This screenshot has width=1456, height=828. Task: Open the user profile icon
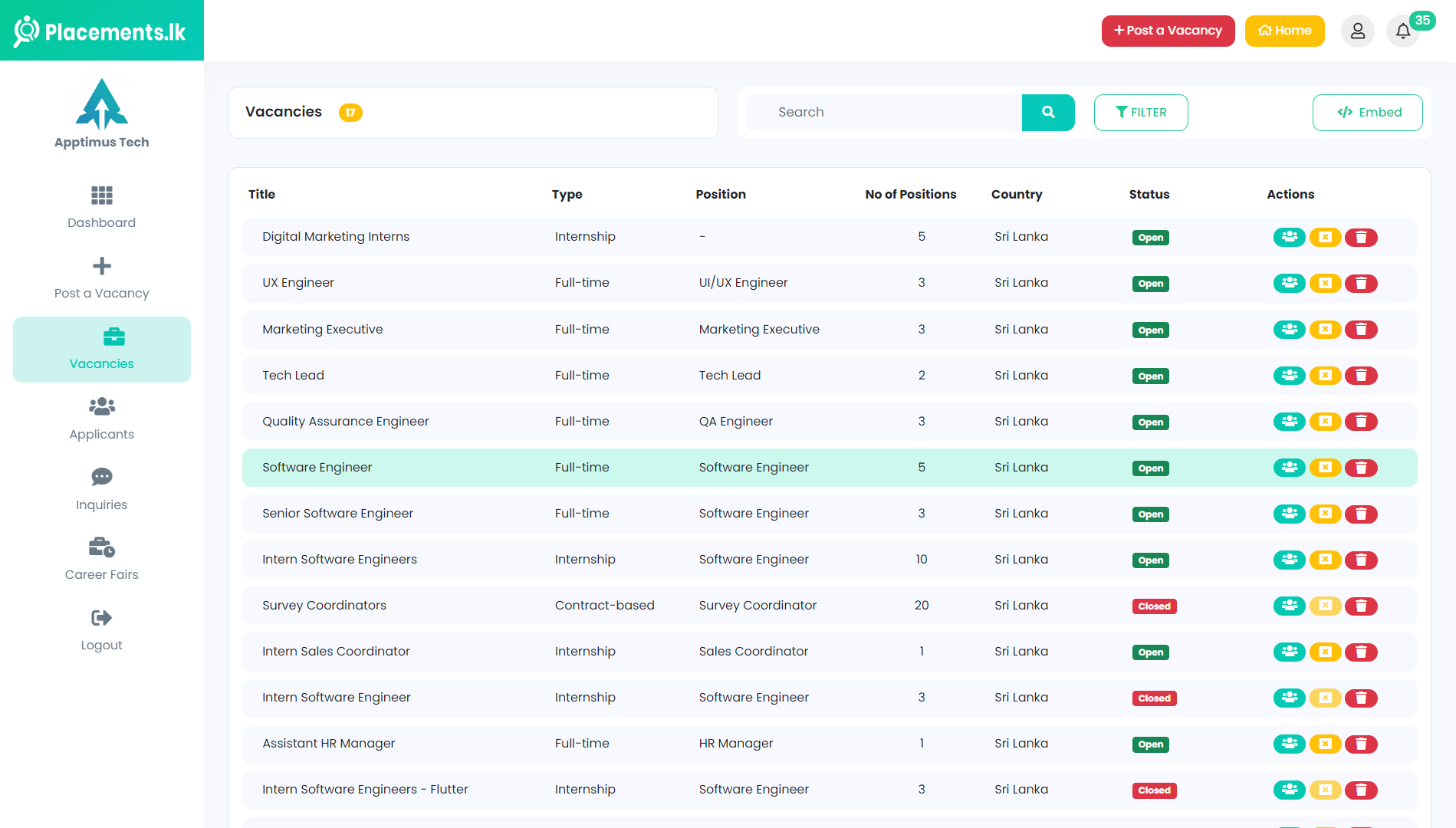click(x=1357, y=31)
